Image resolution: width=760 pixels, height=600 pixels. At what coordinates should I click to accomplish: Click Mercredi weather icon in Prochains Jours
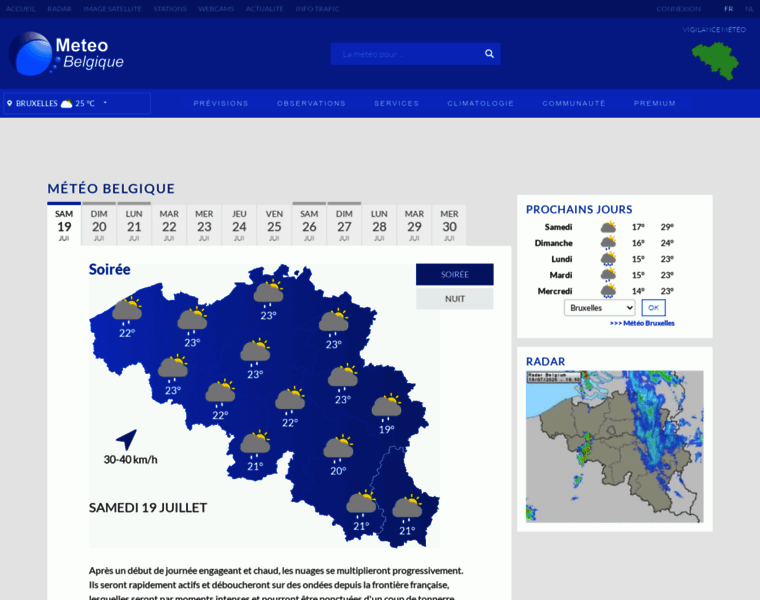[x=608, y=291]
